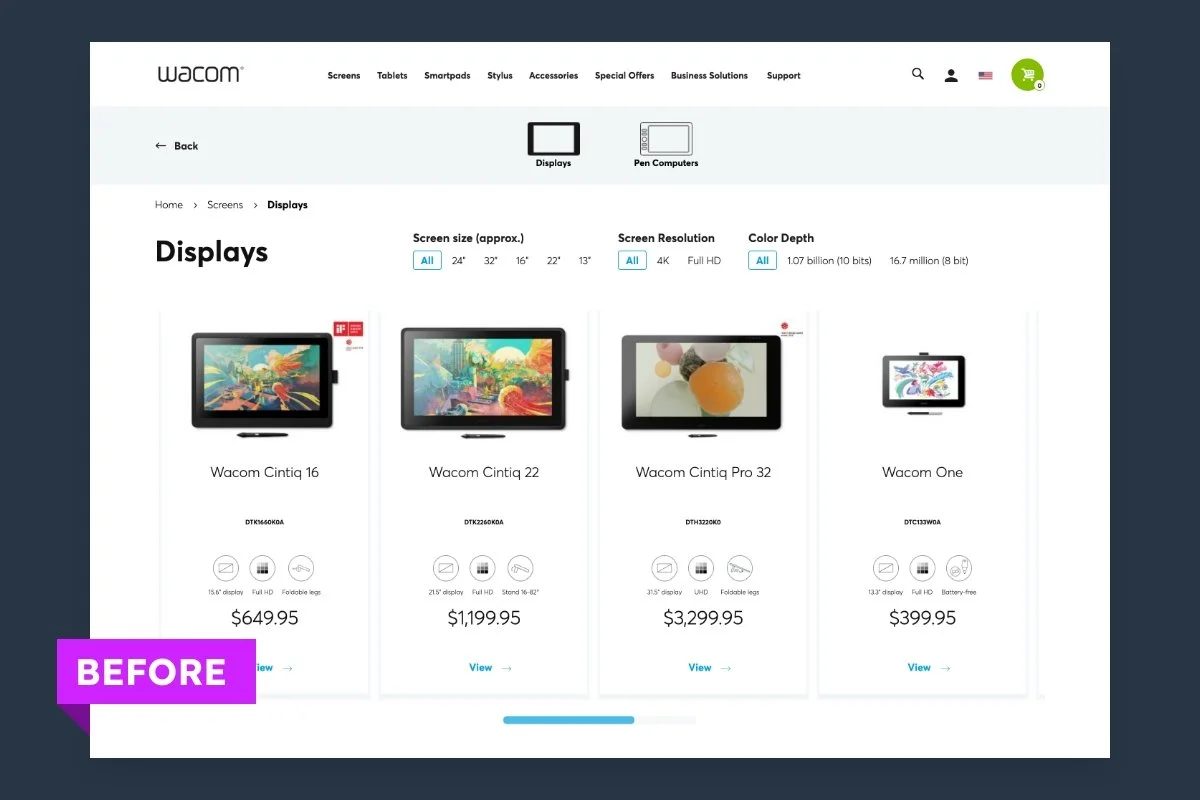Open the Wacom Cintiq 22 product image
This screenshot has height=800, width=1200.
click(x=484, y=381)
